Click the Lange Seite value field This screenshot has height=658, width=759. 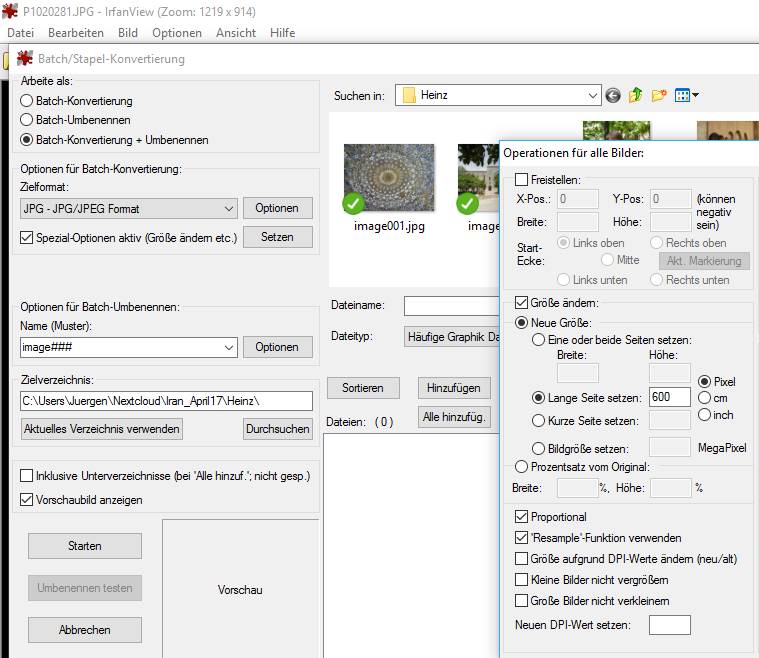(669, 397)
